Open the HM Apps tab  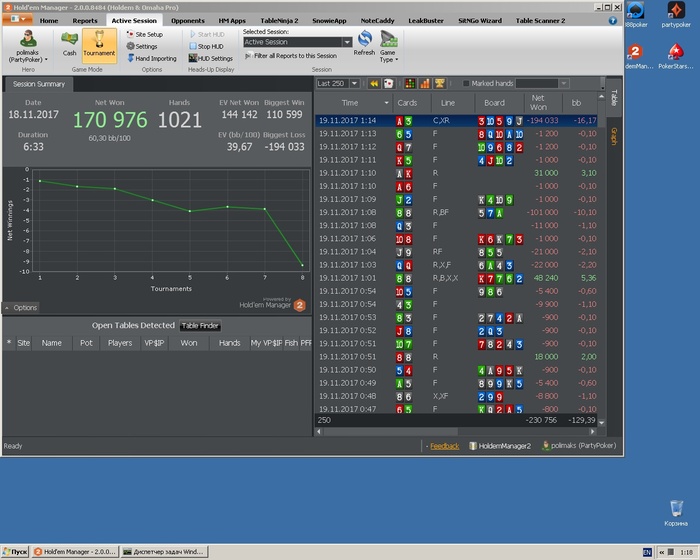pyautogui.click(x=232, y=21)
